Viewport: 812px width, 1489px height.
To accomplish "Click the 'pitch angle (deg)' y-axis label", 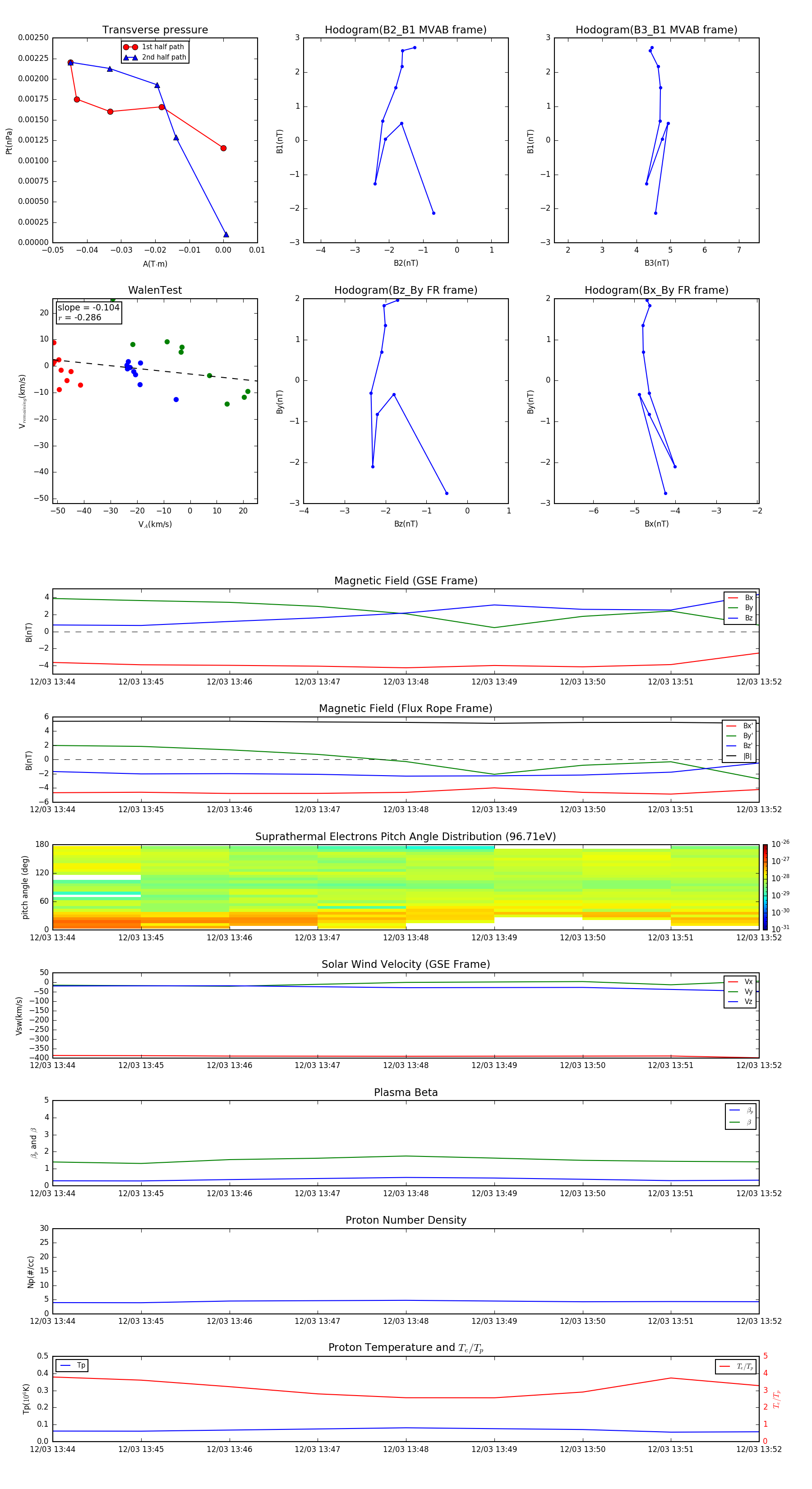I will pos(25,887).
